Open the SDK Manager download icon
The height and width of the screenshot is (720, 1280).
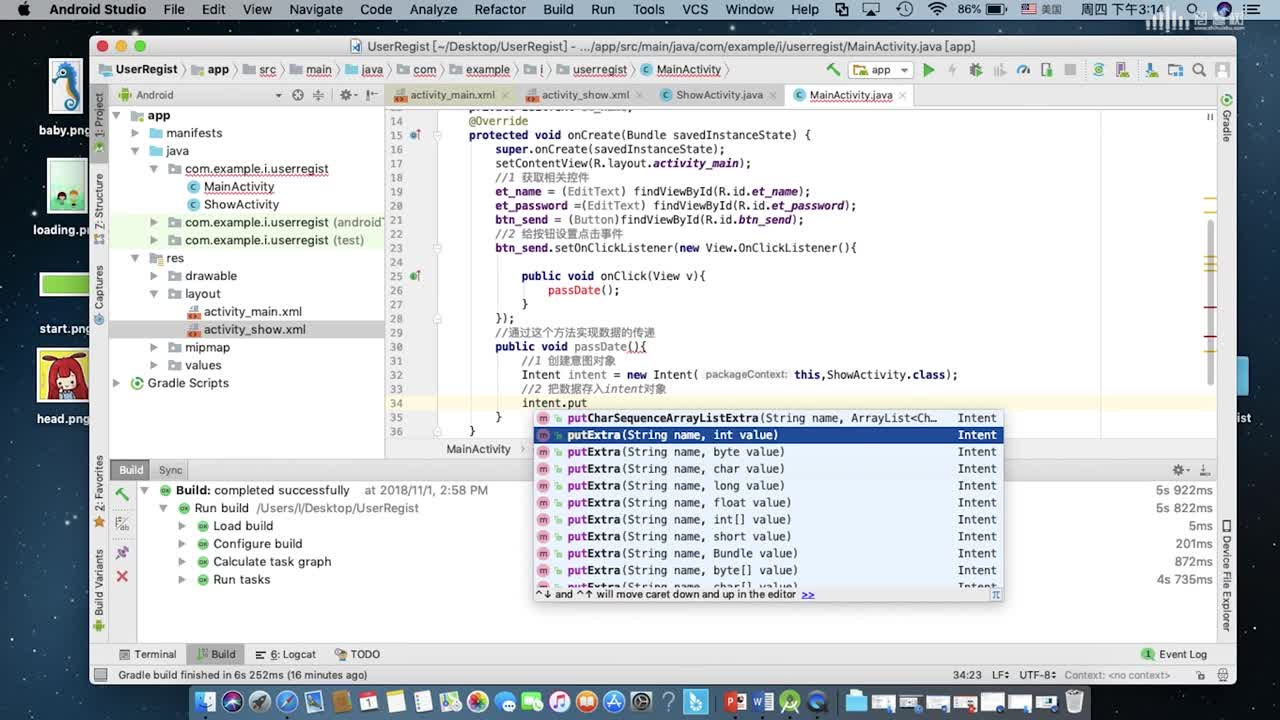pyautogui.click(x=1151, y=70)
